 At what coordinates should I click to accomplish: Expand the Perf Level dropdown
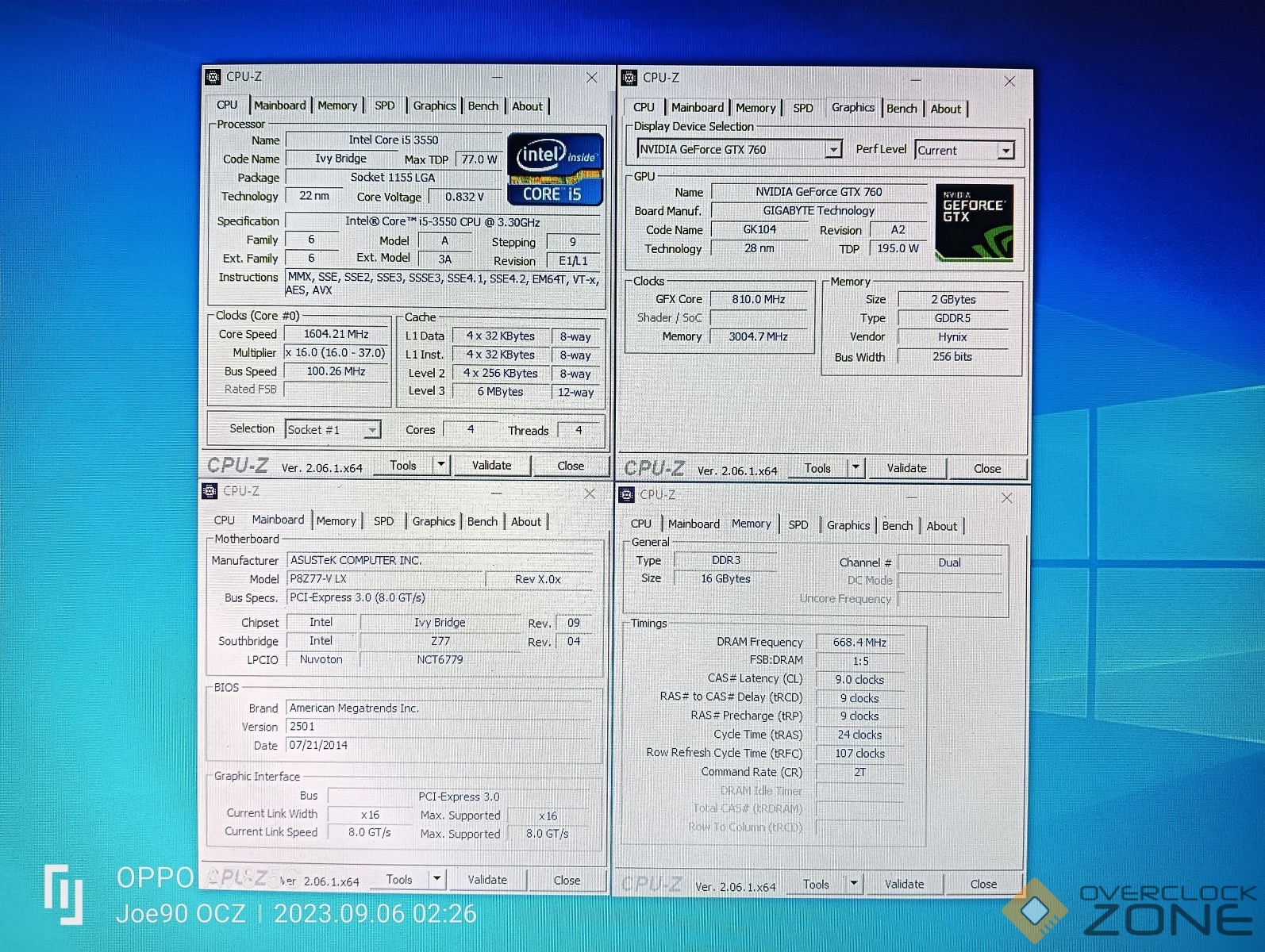(1005, 150)
